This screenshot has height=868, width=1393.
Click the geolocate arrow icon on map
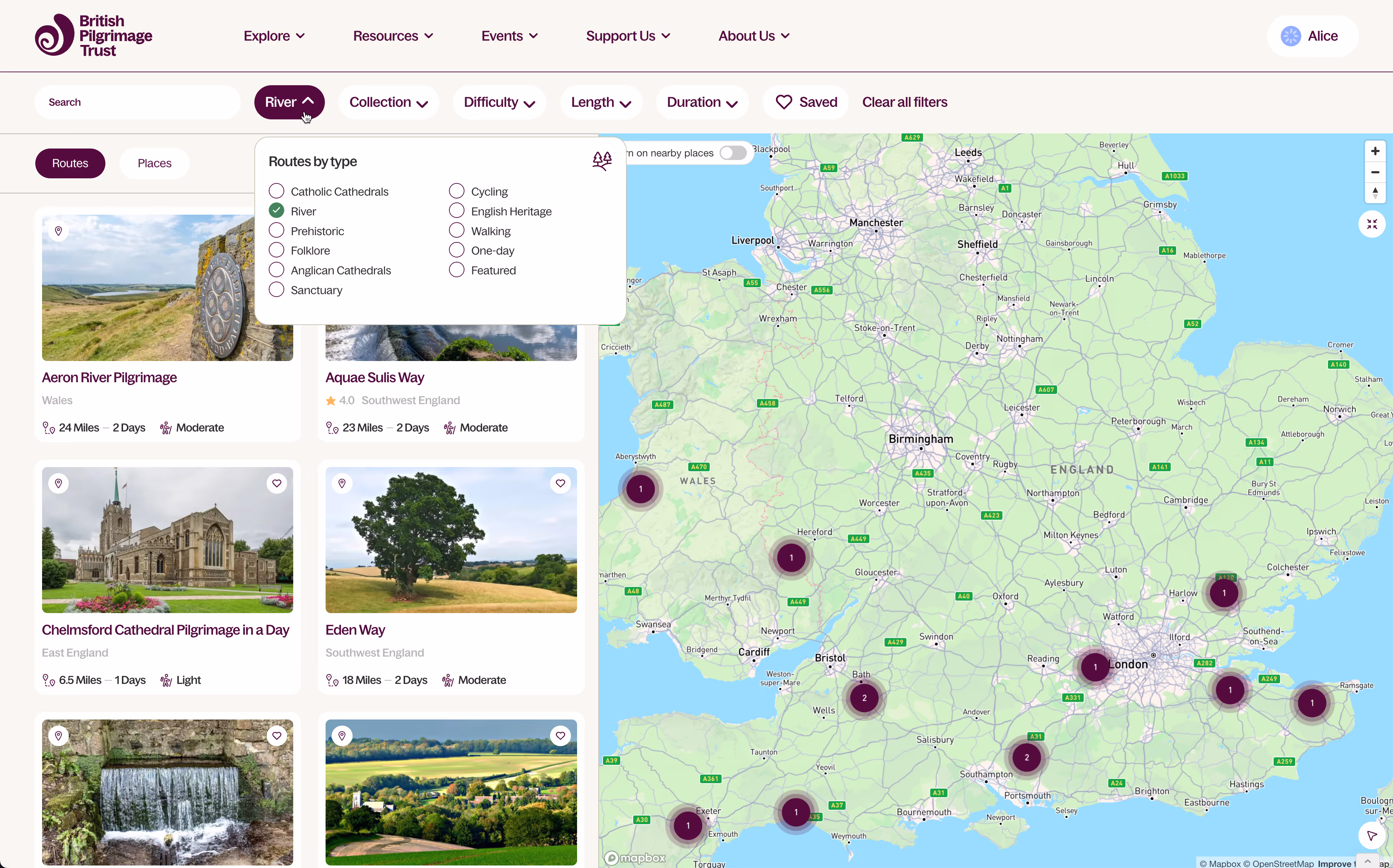coord(1372,835)
